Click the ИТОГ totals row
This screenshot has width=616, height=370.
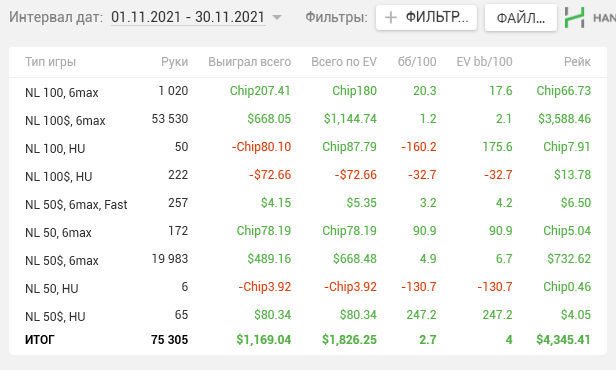308,340
